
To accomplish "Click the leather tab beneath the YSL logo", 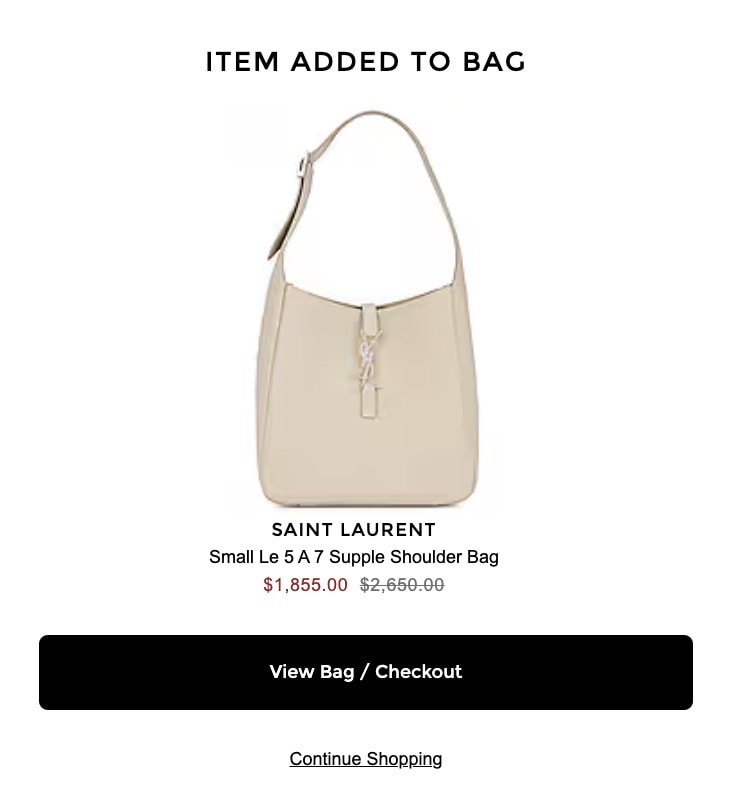I will 371,404.
